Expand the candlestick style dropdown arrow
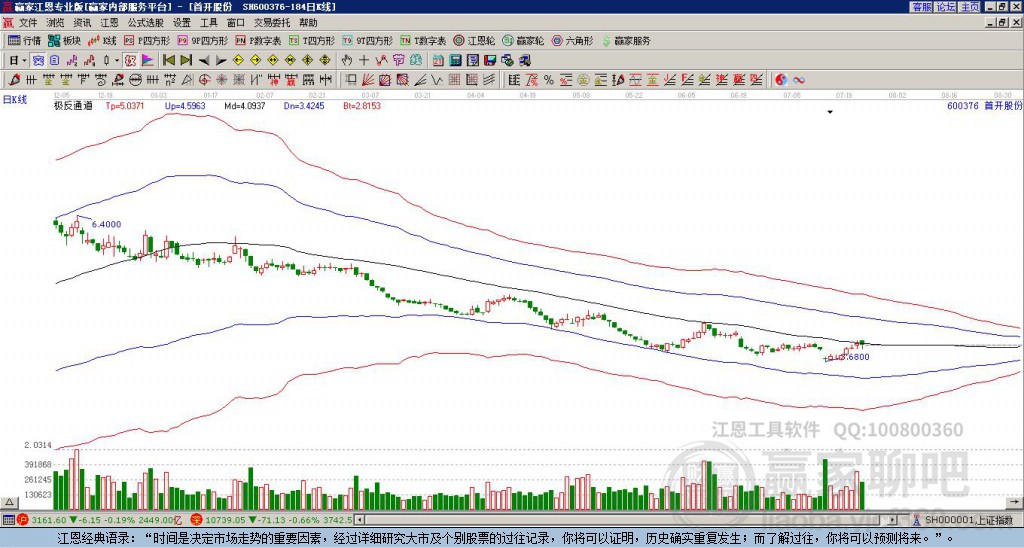 click(117, 61)
